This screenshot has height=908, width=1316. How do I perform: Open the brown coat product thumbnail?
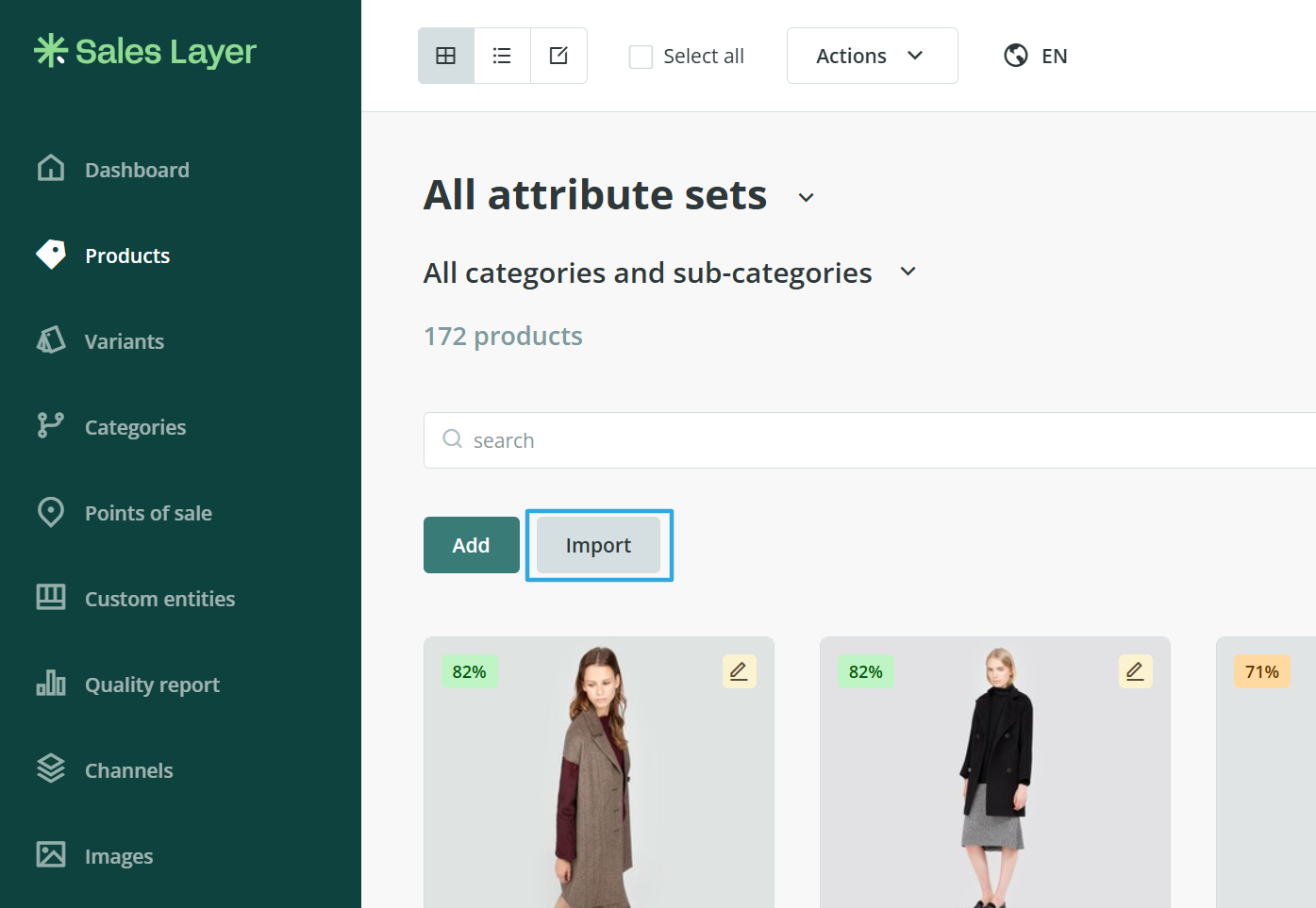(599, 773)
